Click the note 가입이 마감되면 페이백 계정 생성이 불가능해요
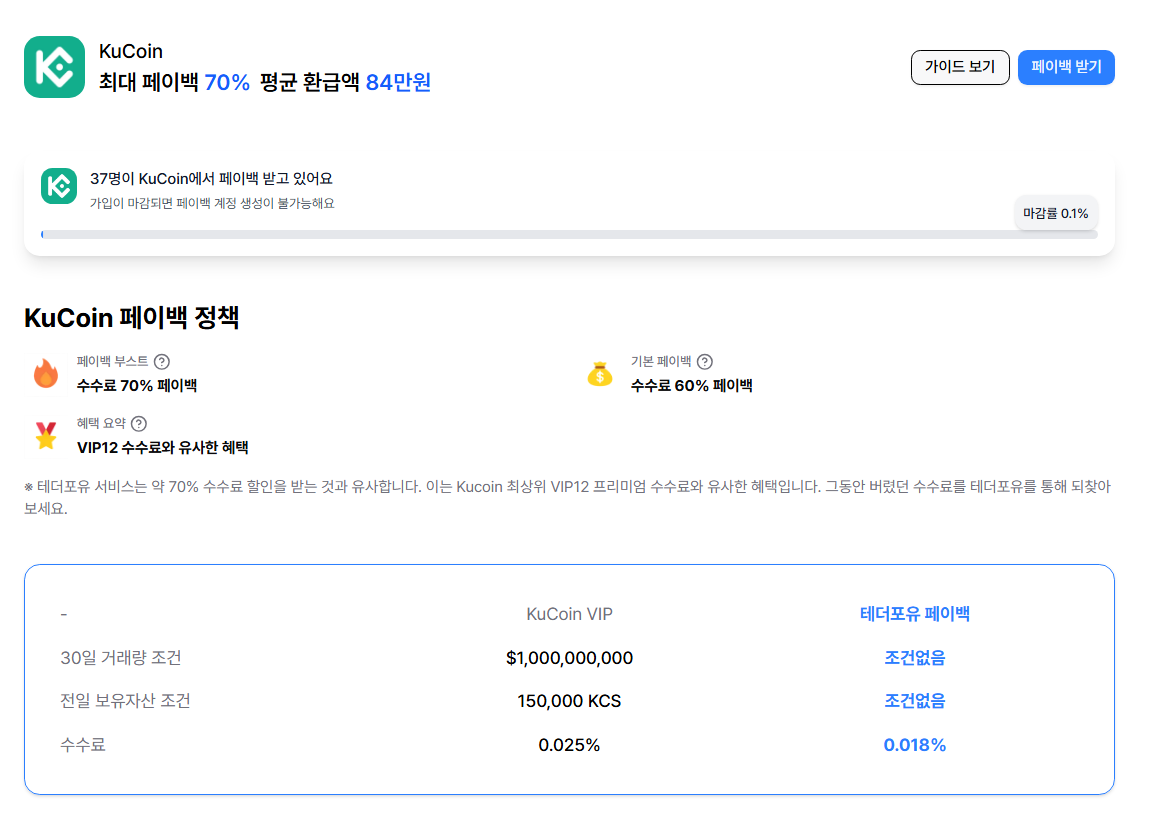The image size is (1159, 813). [212, 203]
